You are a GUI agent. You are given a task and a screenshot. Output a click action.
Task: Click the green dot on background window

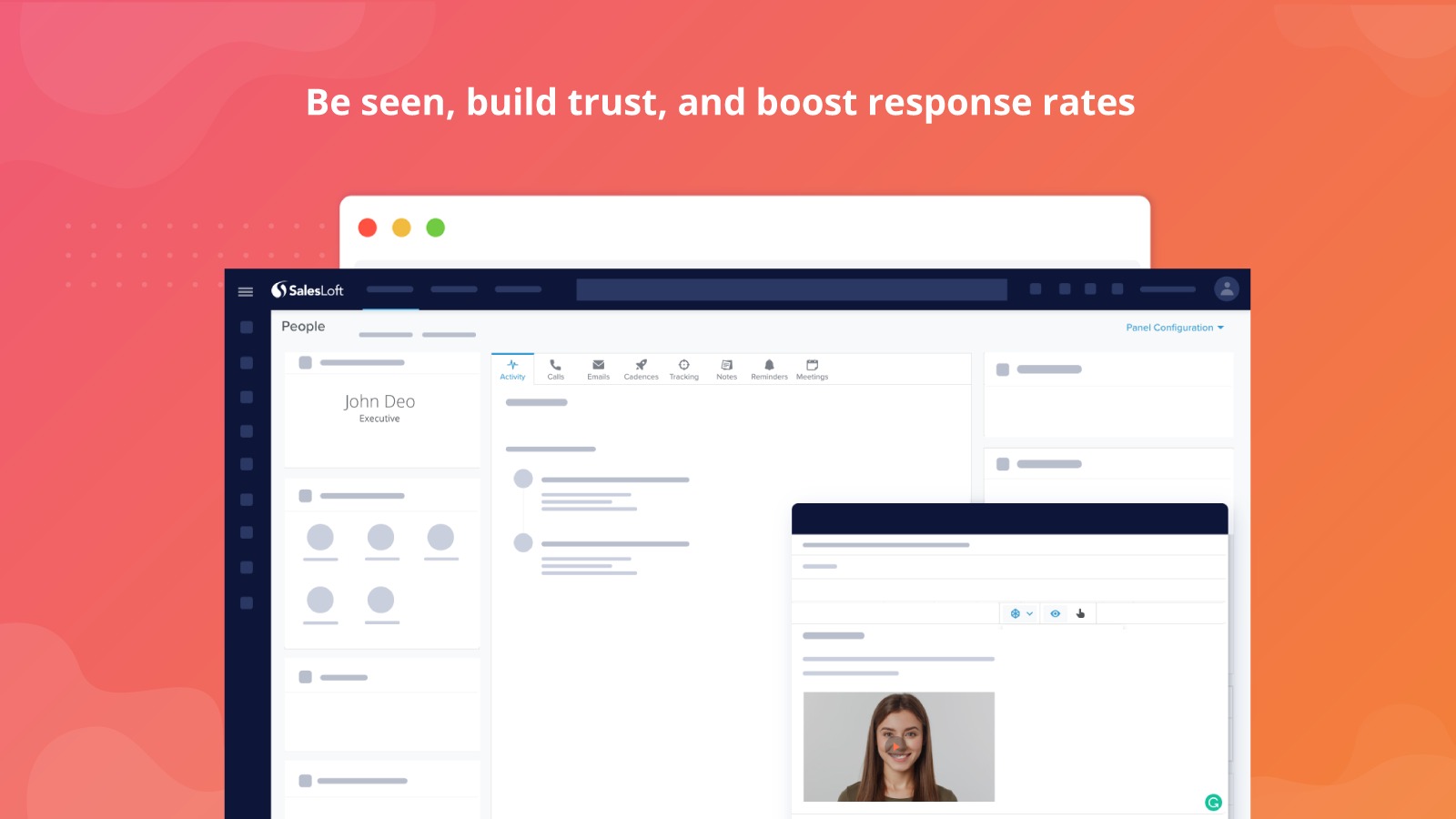[x=436, y=227]
